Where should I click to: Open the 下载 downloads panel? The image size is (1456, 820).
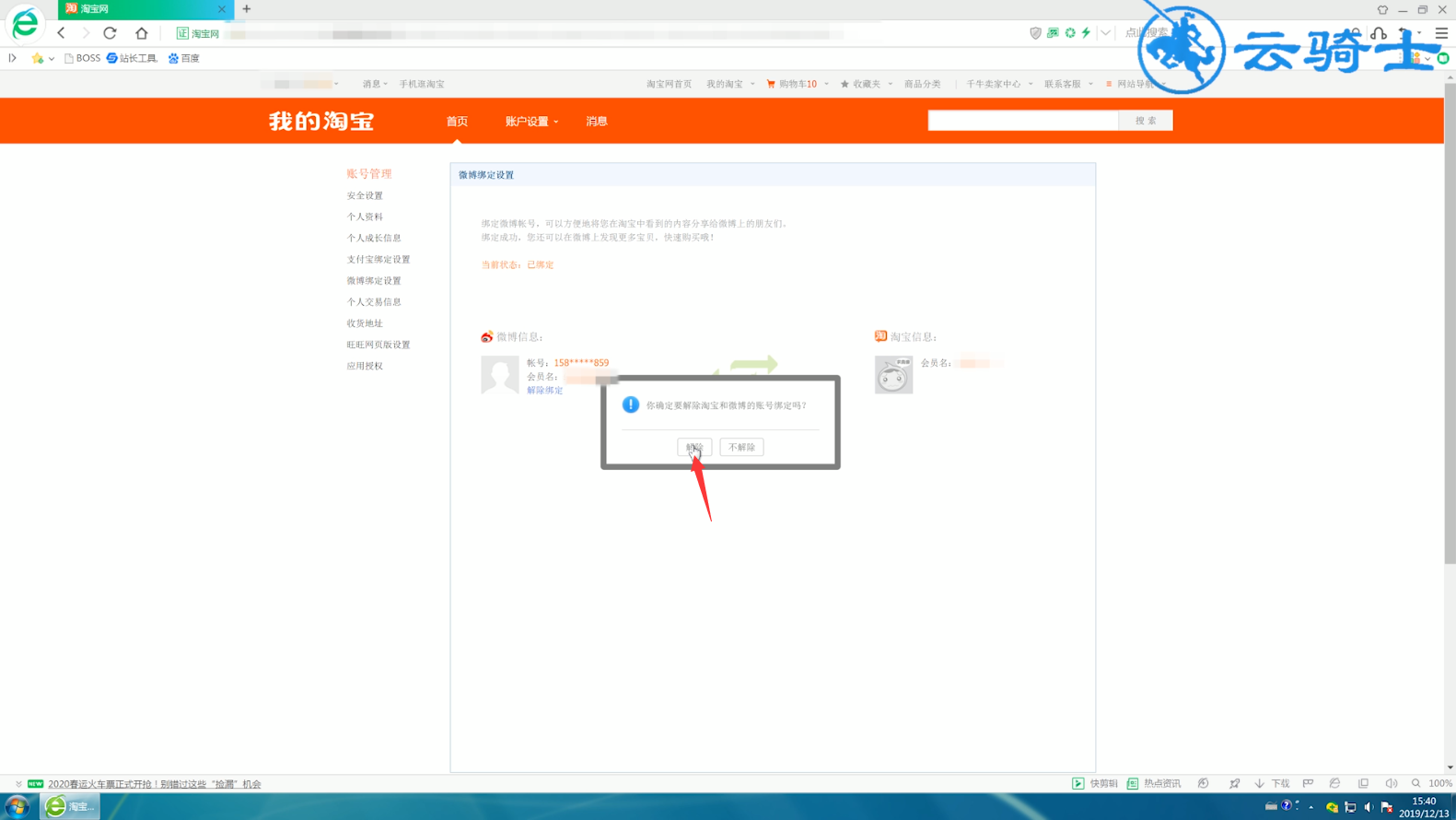click(1273, 784)
